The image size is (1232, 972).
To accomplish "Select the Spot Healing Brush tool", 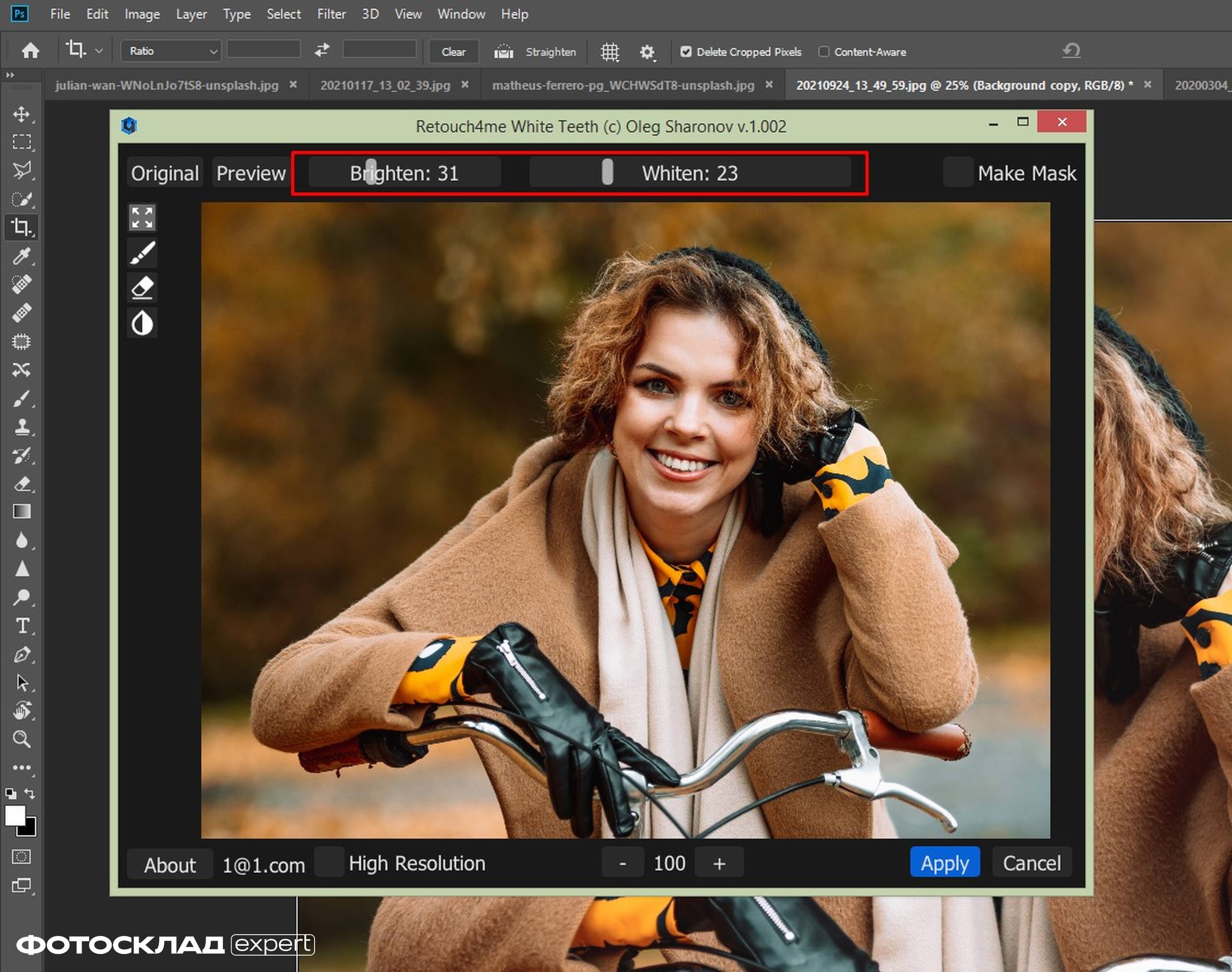I will [x=22, y=284].
